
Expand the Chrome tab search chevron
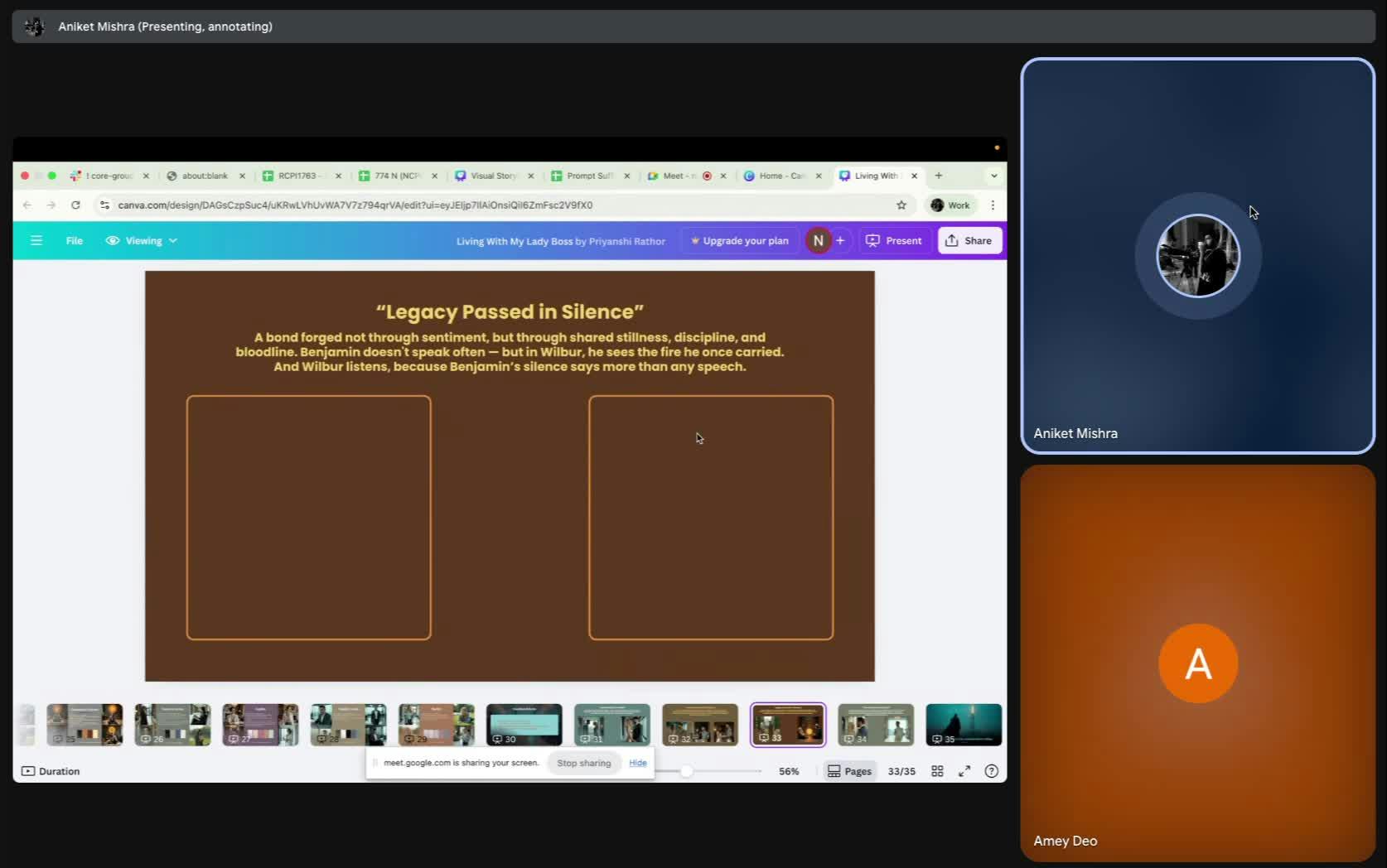(x=993, y=176)
